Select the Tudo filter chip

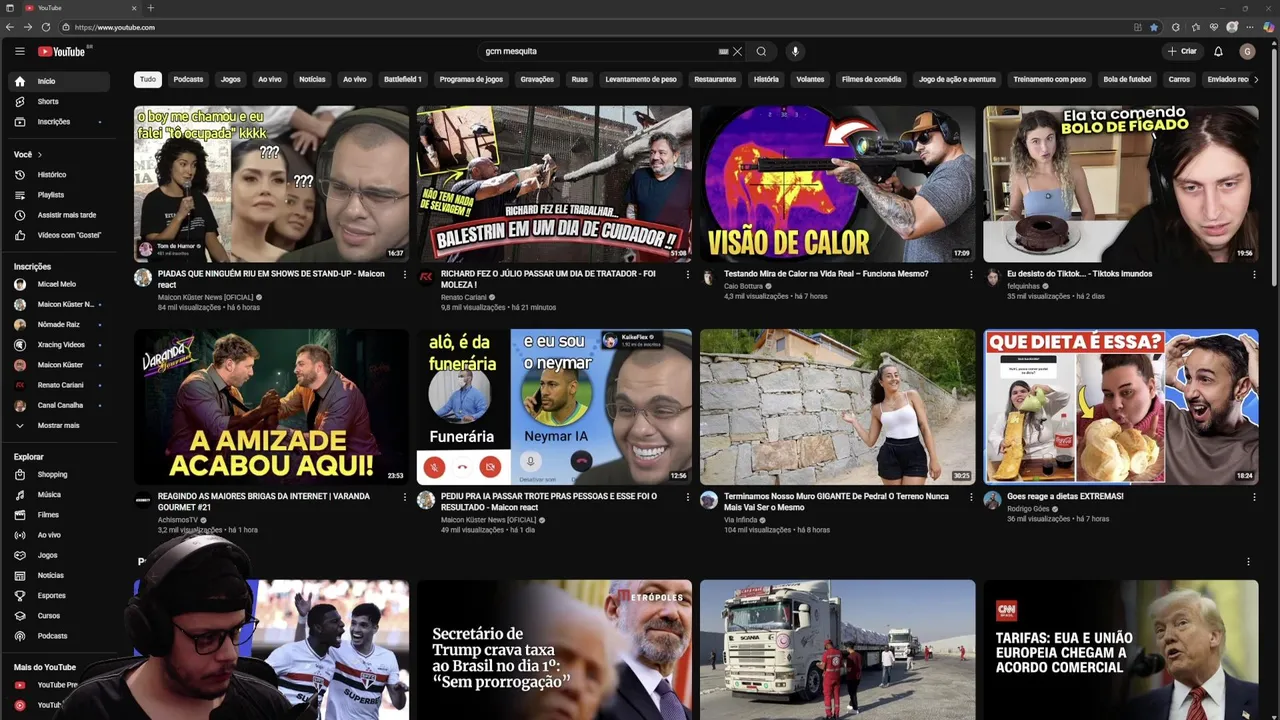coord(148,79)
